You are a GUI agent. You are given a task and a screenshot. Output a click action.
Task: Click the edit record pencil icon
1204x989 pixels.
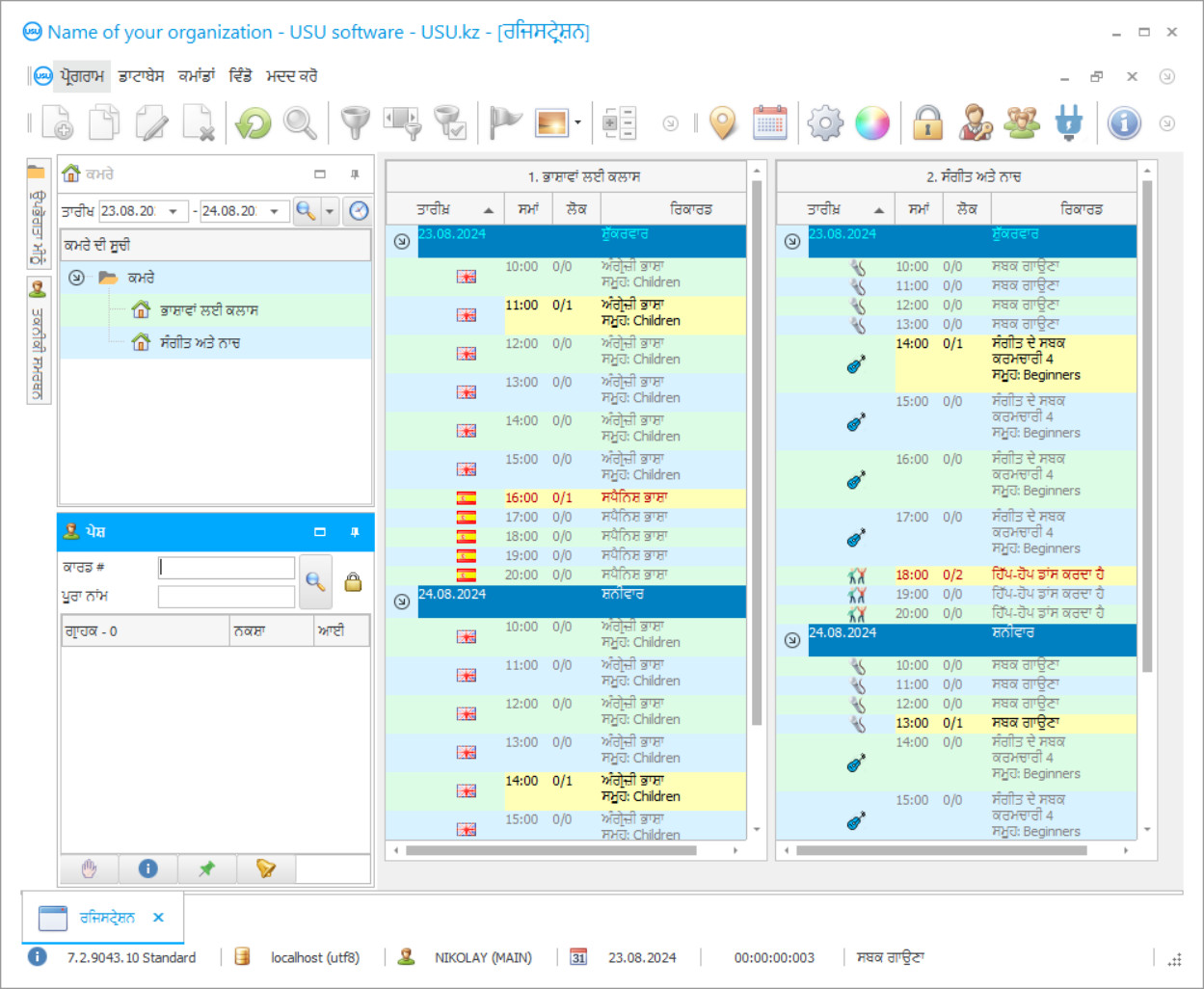[x=151, y=122]
